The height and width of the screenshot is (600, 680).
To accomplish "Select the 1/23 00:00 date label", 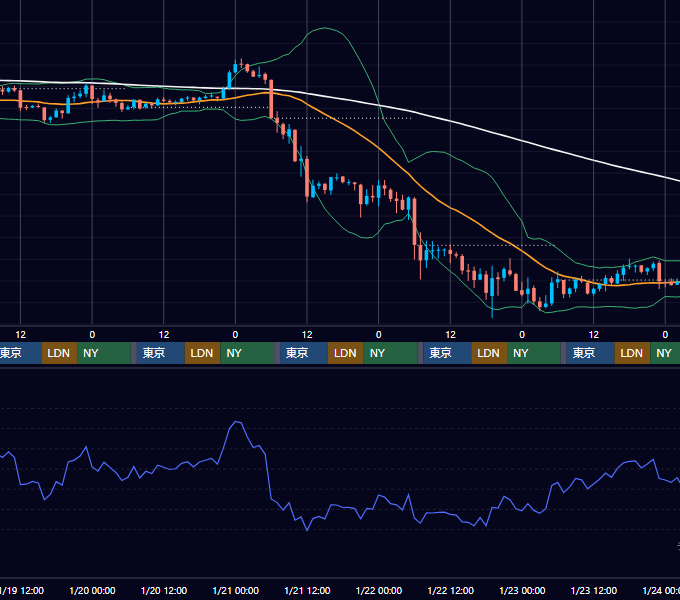I will 522,590.
